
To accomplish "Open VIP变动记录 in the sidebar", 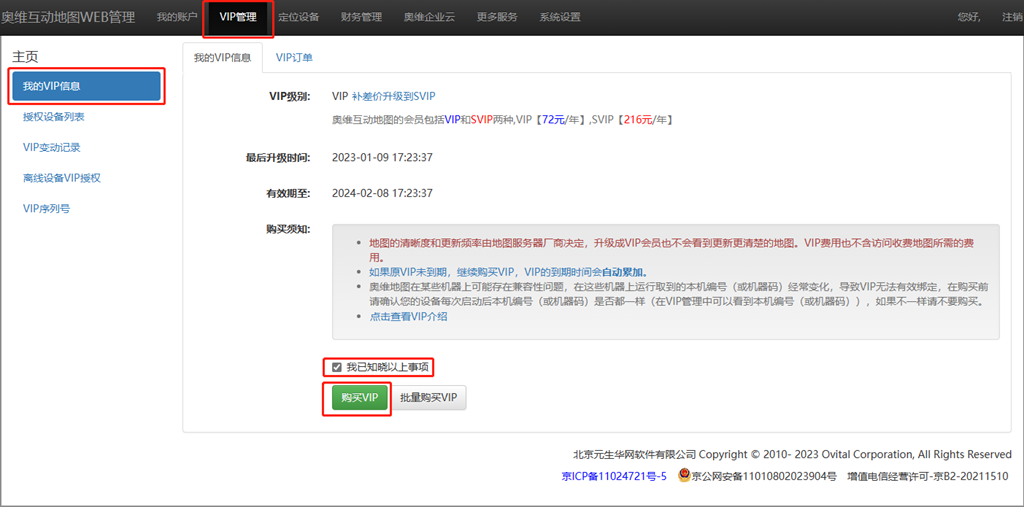I will (52, 147).
